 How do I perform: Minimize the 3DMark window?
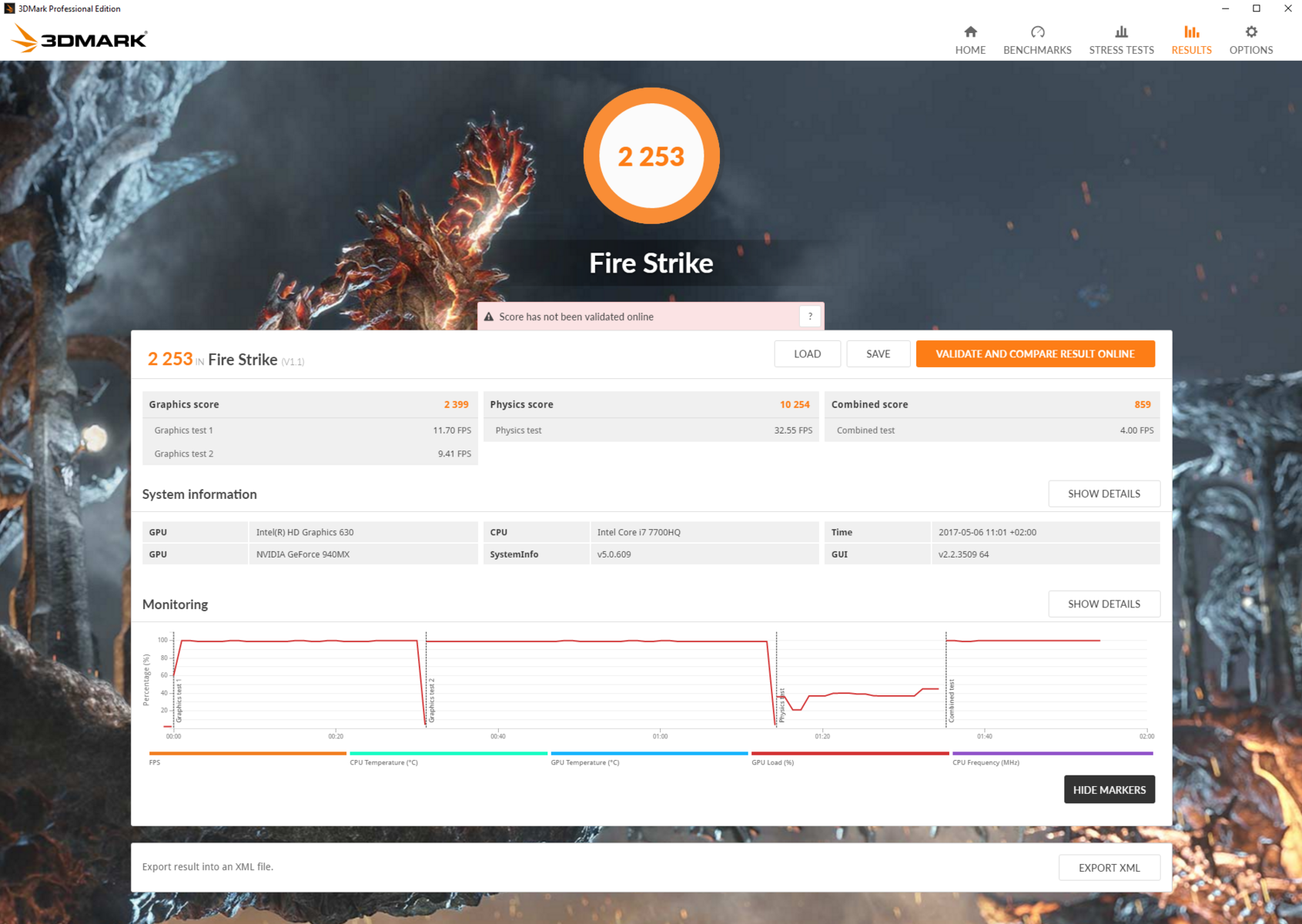[1225, 8]
